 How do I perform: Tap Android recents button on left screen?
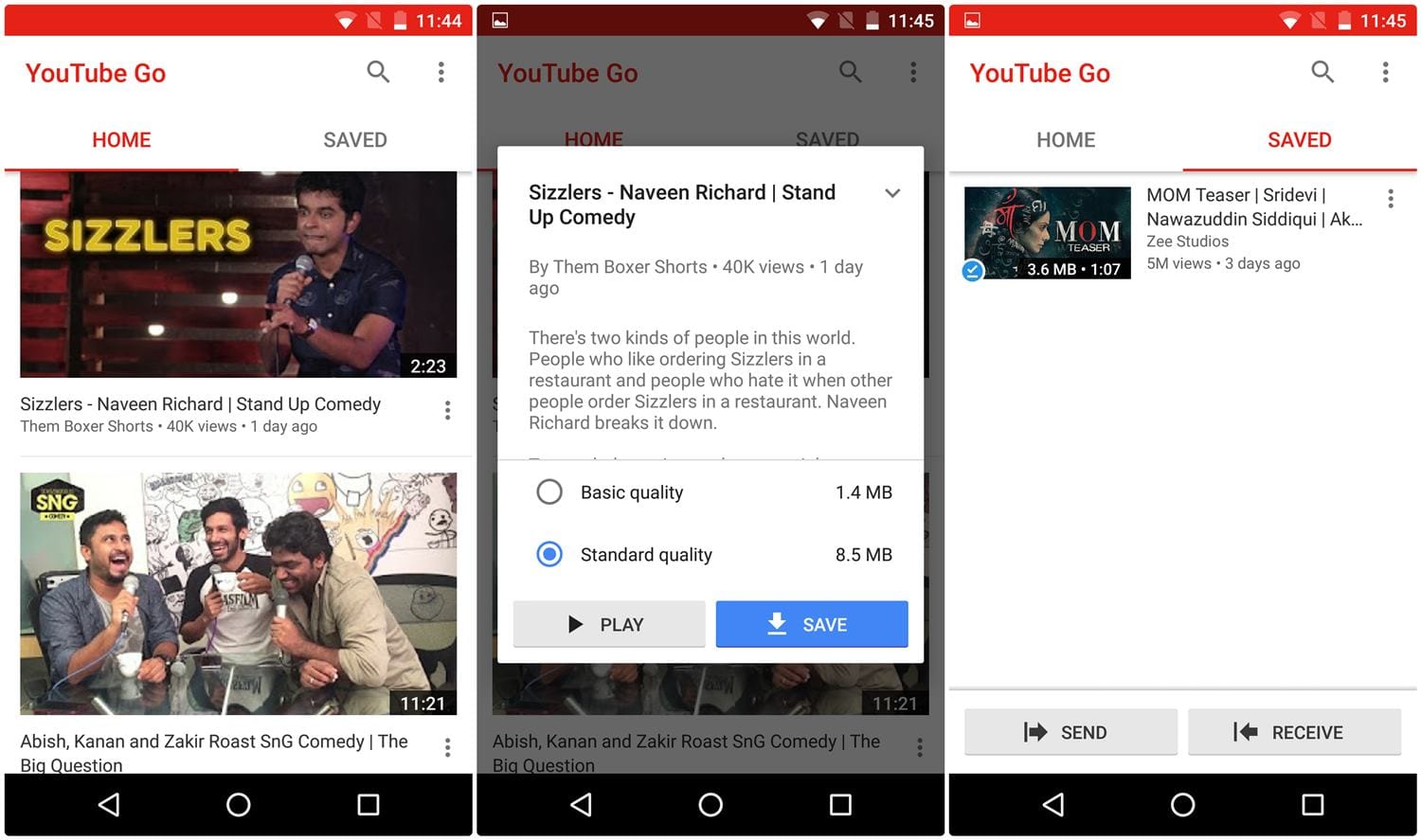pos(369,805)
